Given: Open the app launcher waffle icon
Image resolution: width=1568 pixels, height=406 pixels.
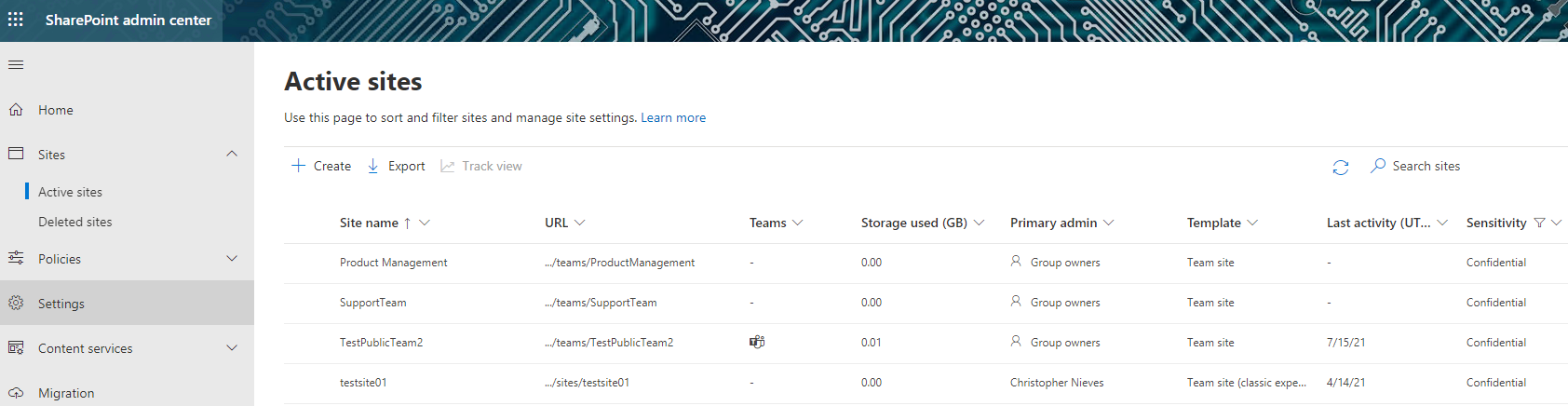Looking at the screenshot, I should point(16,20).
